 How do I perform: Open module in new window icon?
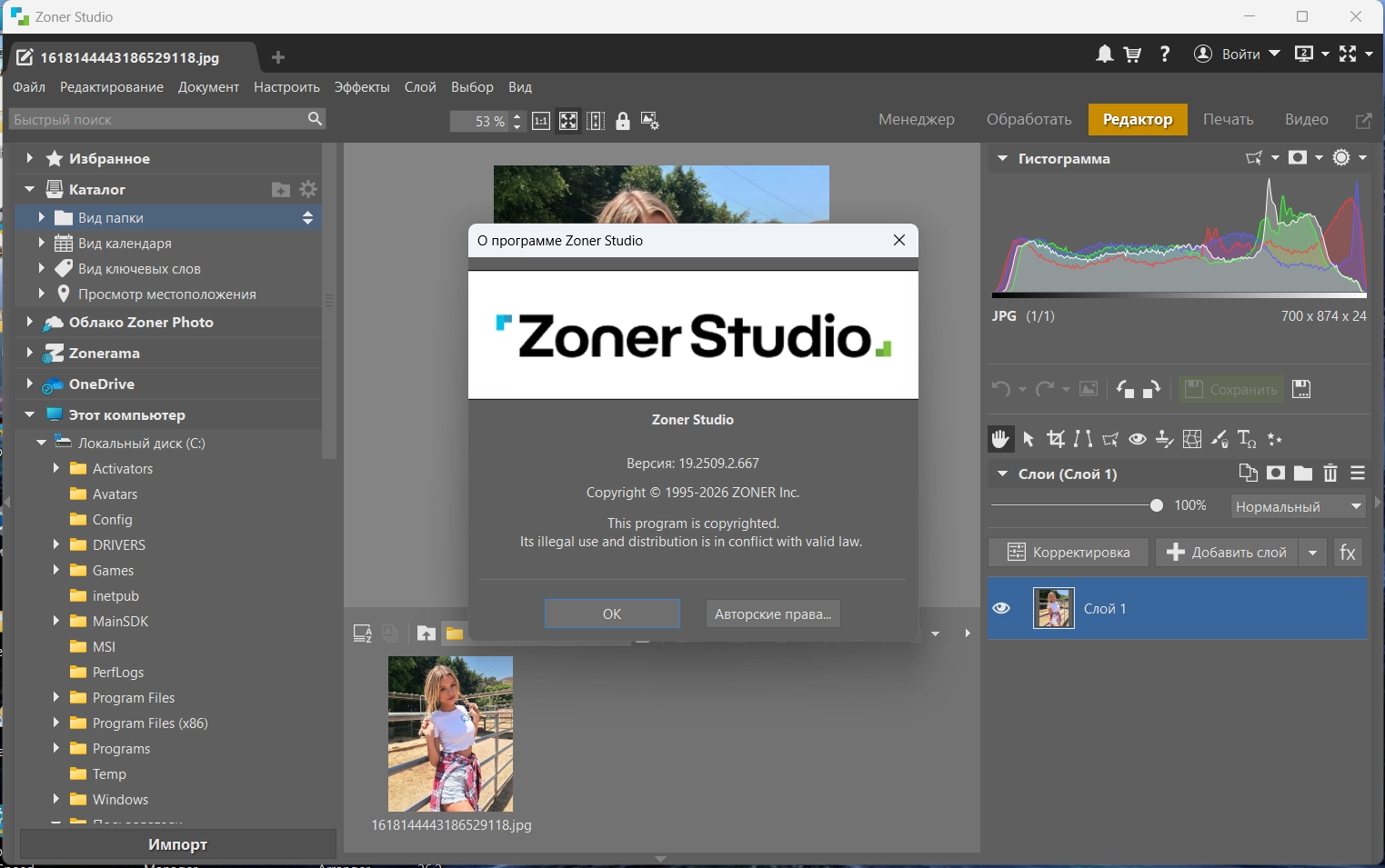1363,120
